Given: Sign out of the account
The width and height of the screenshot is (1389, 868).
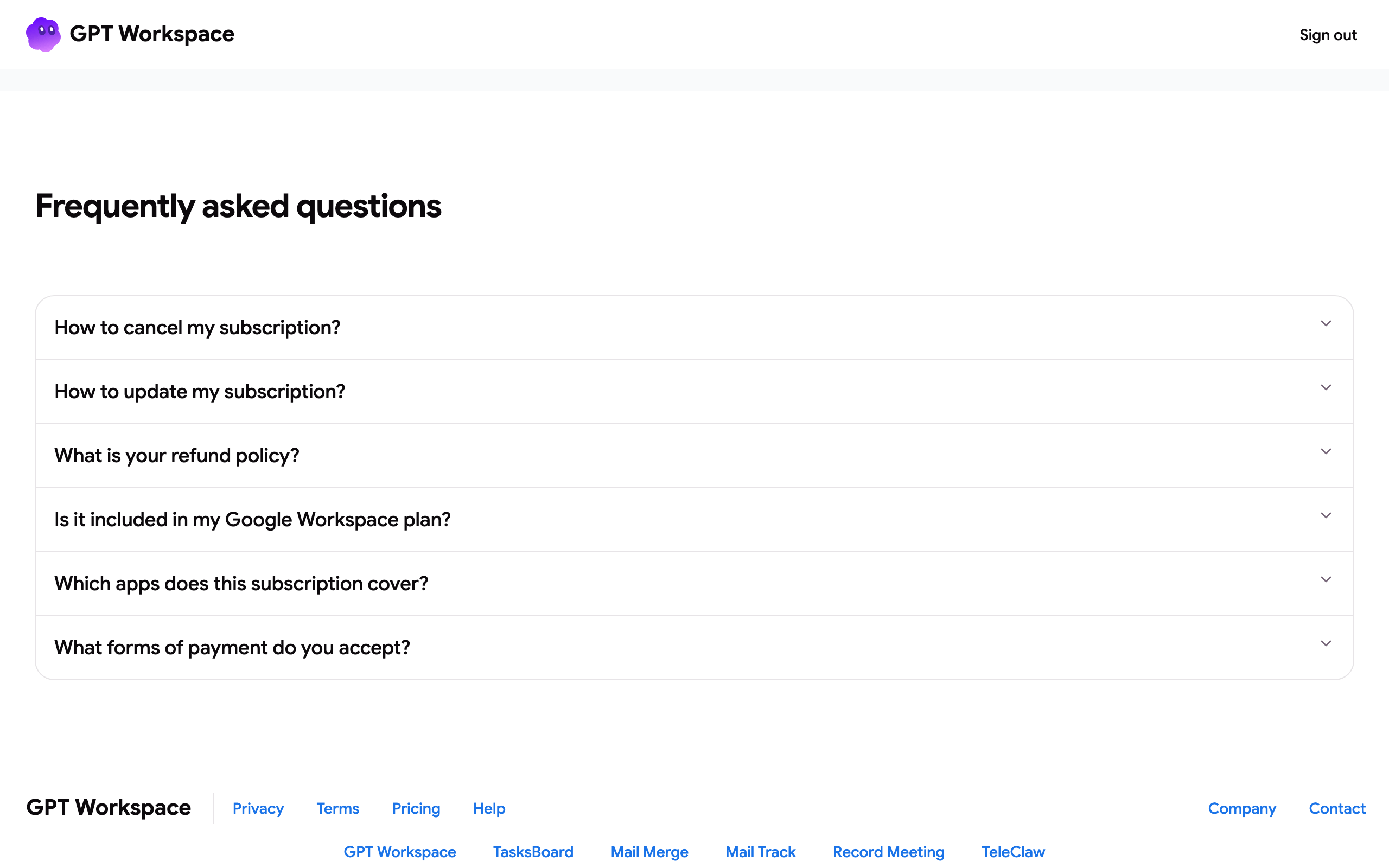Looking at the screenshot, I should [x=1328, y=35].
